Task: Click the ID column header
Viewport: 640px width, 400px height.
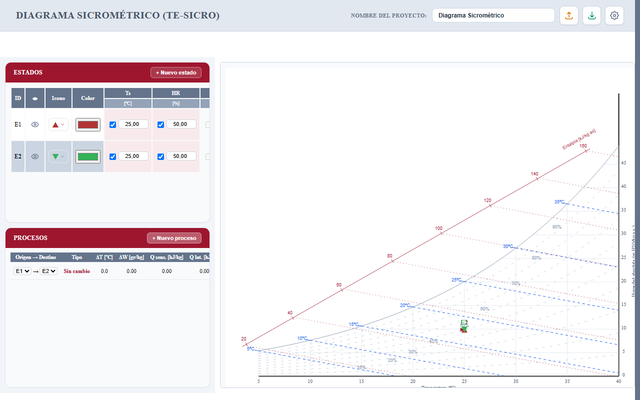Action: point(18,98)
